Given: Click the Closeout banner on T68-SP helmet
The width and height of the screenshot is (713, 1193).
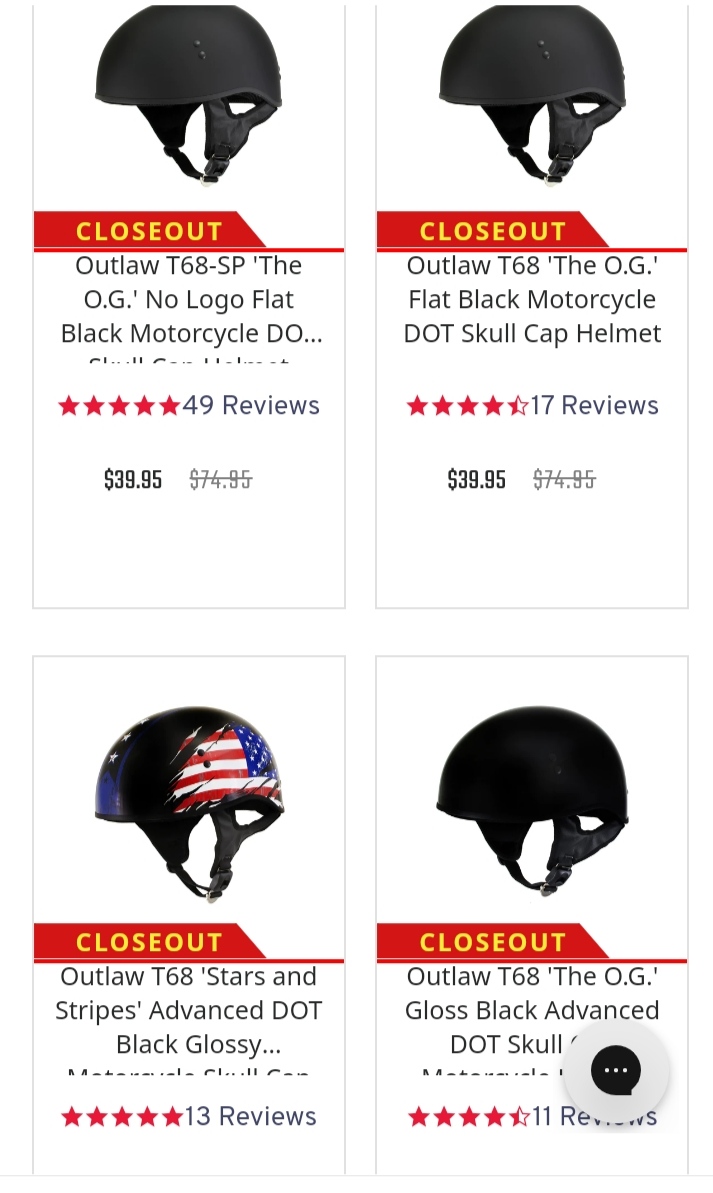Looking at the screenshot, I should point(149,231).
